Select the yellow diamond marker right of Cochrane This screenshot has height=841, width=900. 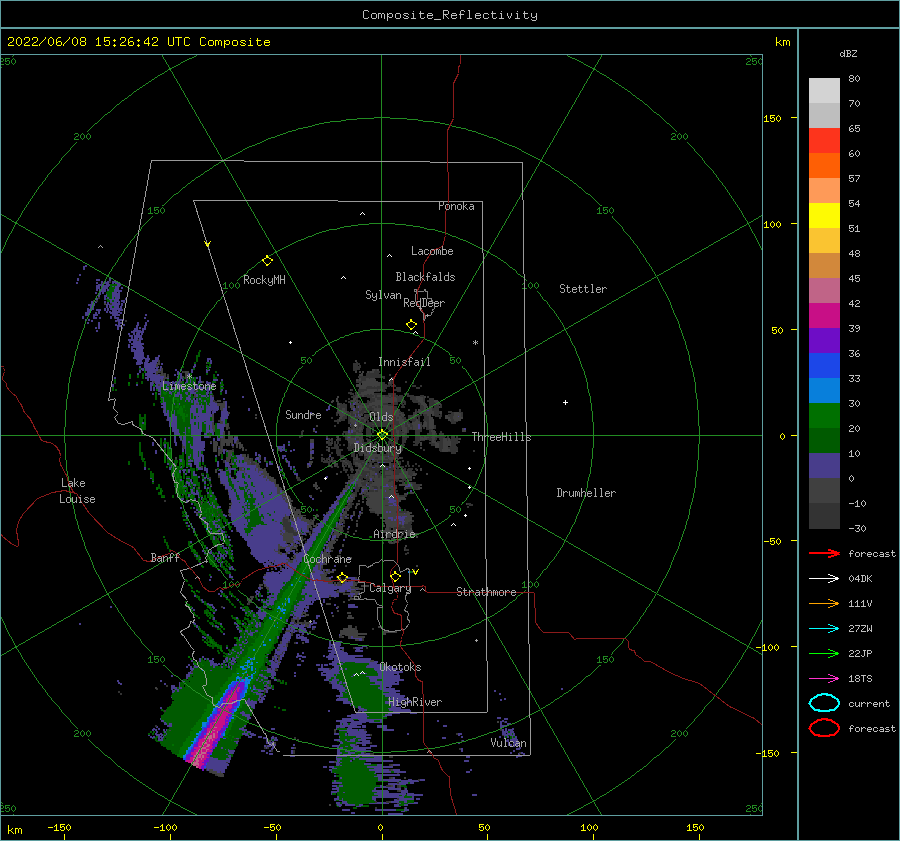(342, 578)
